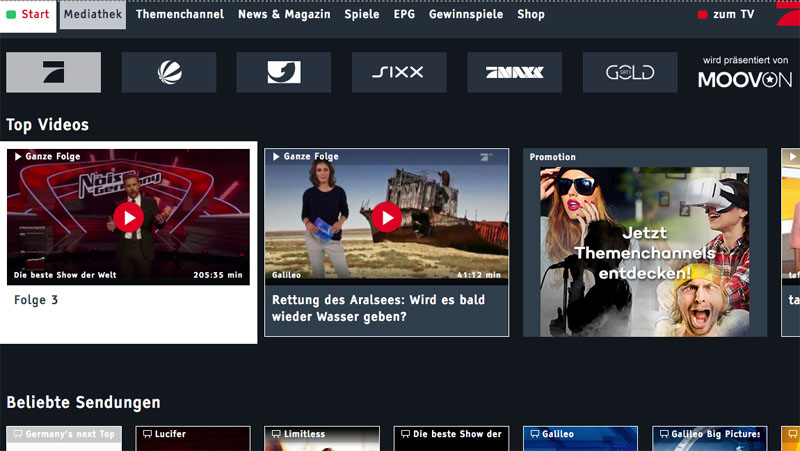The width and height of the screenshot is (800, 451).
Task: Open the Themenchannels promotion banner
Action: click(645, 252)
